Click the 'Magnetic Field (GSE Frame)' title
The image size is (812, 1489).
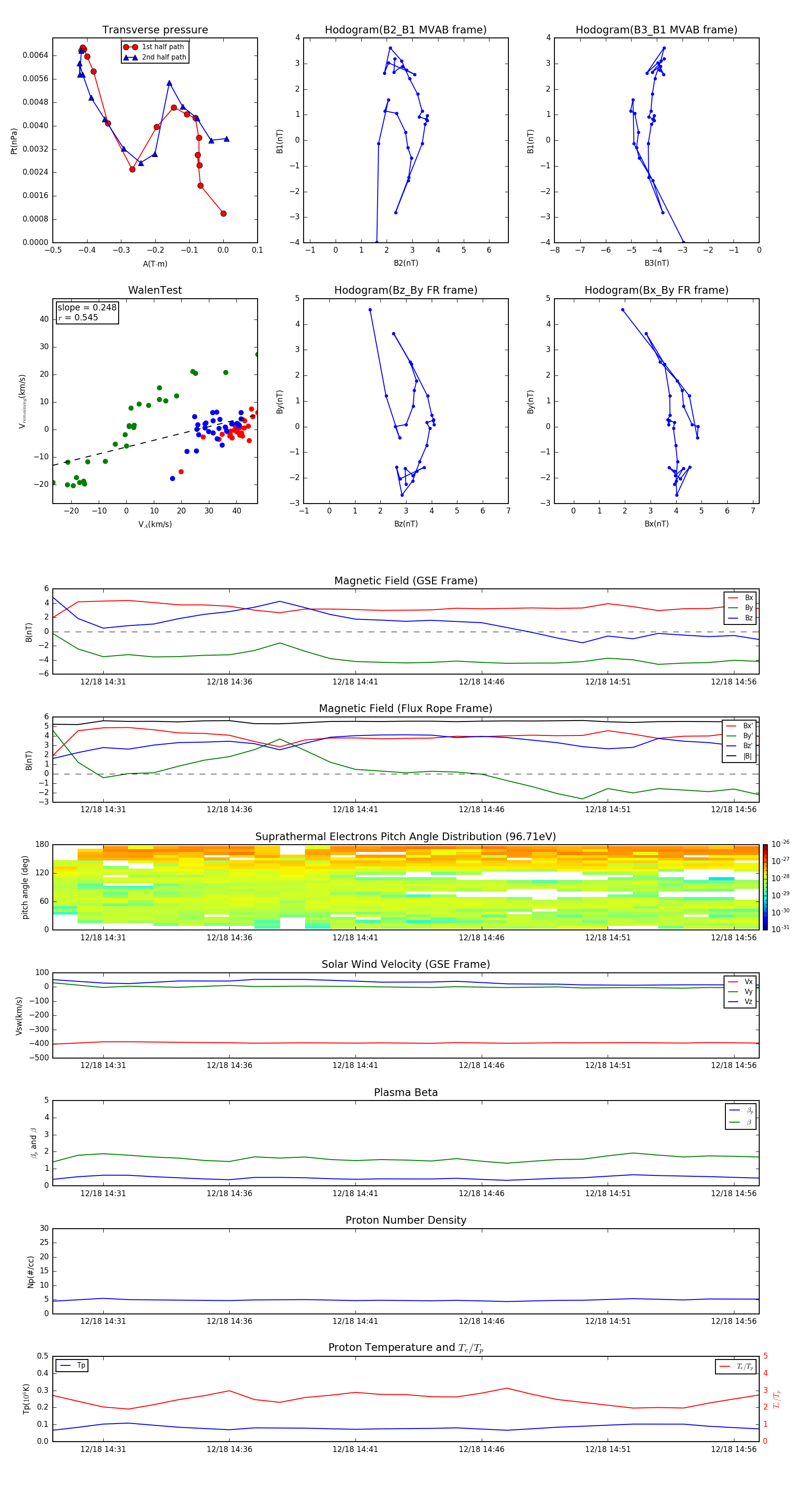pos(406,581)
